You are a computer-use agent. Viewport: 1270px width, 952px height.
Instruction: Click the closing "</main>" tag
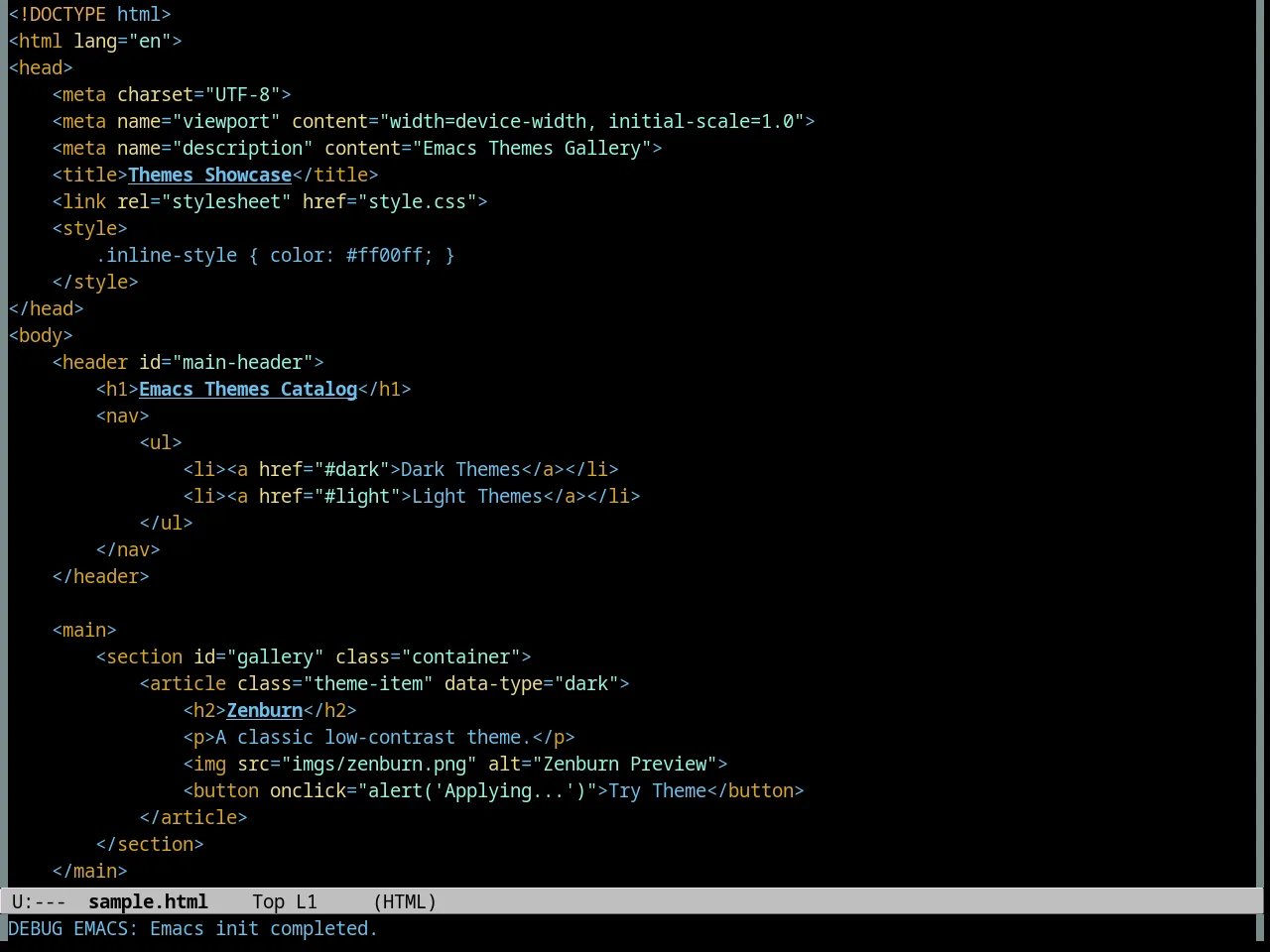point(89,871)
